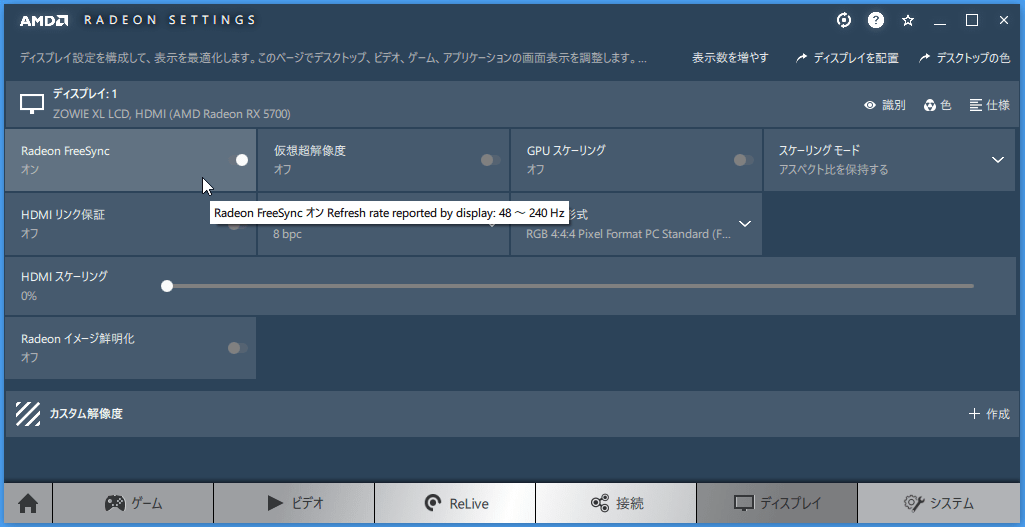Screen dimensions: 1025x527
Task: Open the ReLive tab
Action: [455, 503]
